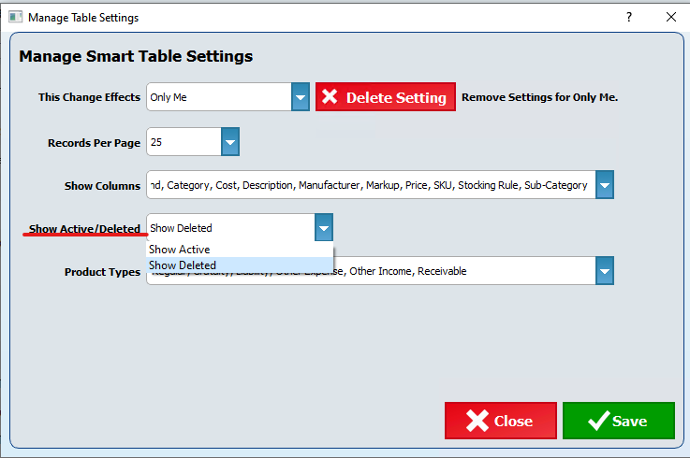The height and width of the screenshot is (458, 690).
Task: Open the Product Types dropdown arrow
Action: click(604, 271)
